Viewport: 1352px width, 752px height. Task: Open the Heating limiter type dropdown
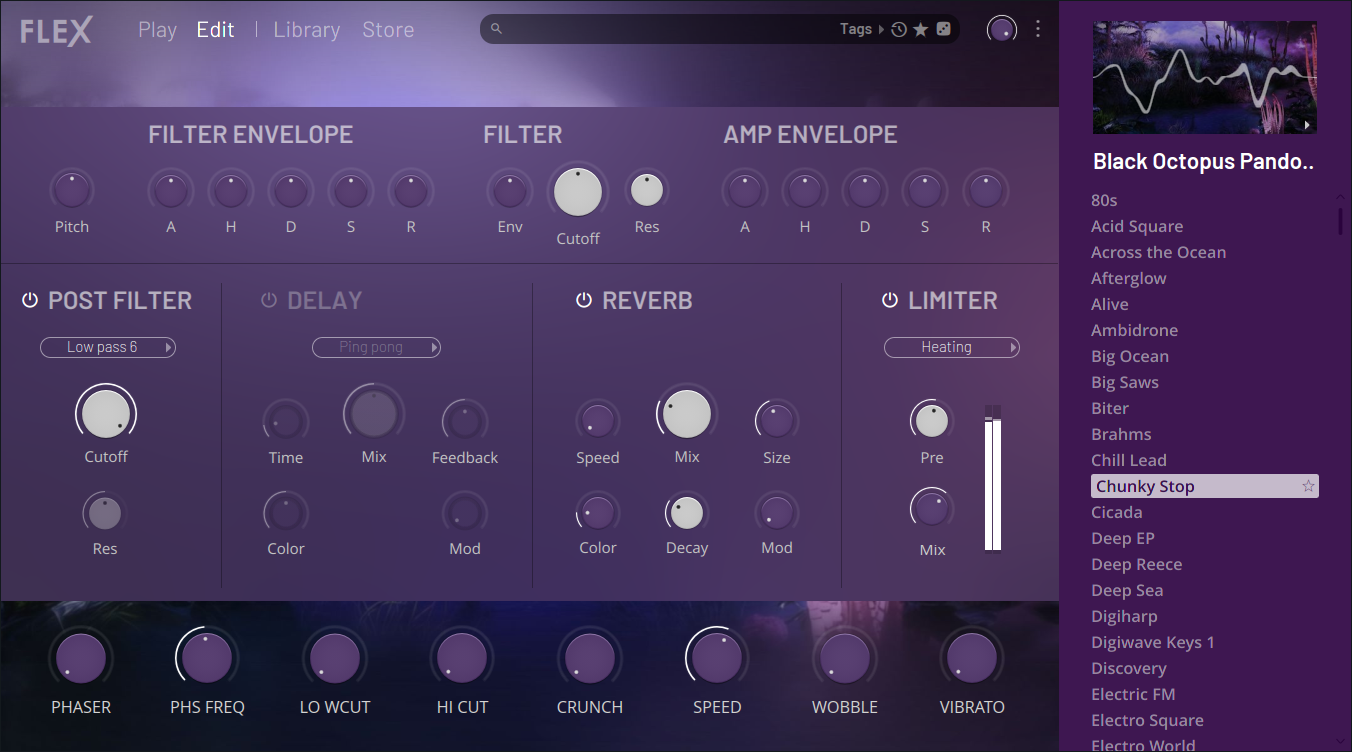(x=952, y=347)
